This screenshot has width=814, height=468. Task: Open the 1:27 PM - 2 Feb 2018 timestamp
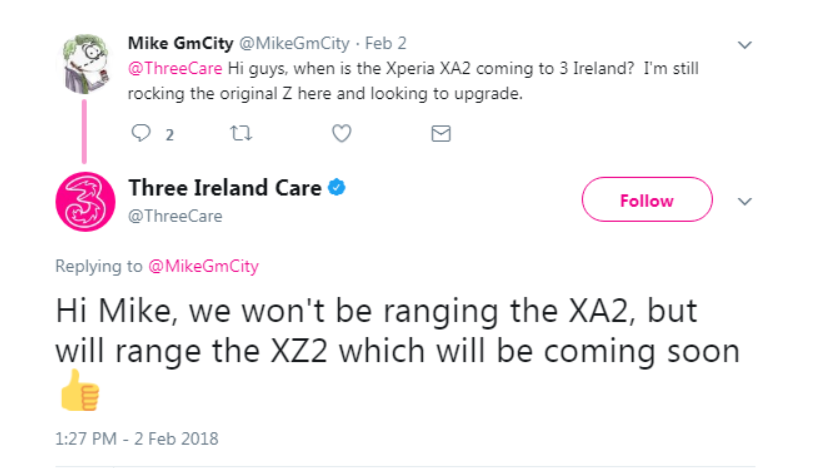point(136,438)
